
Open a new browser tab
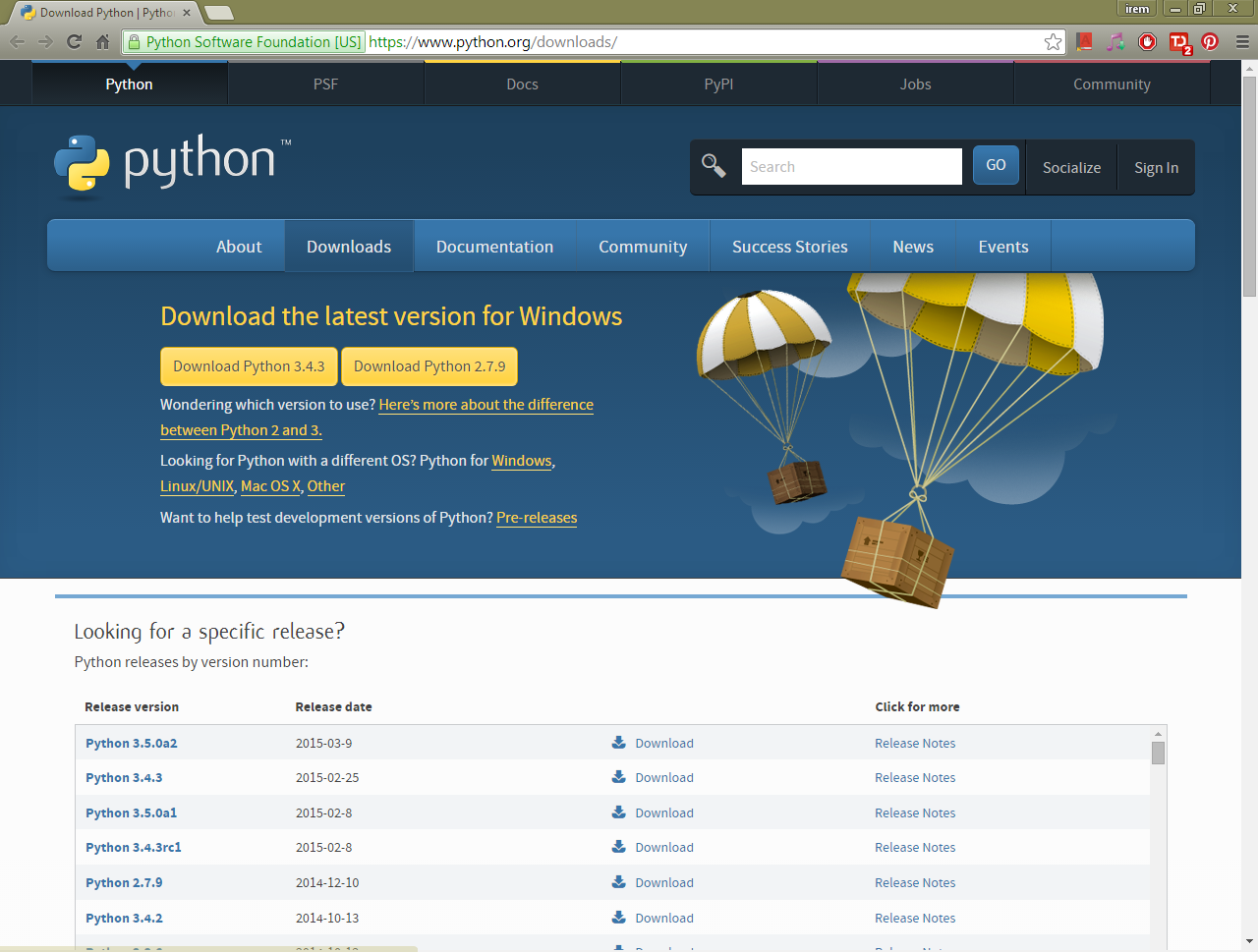pyautogui.click(x=218, y=13)
